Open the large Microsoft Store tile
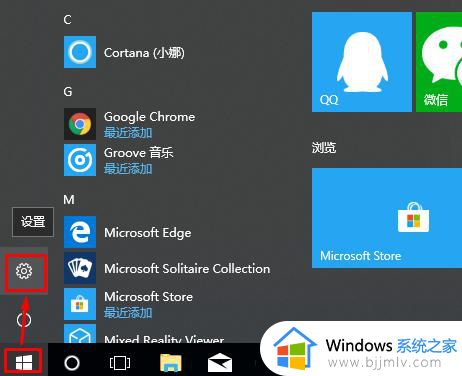Viewport: 462px width, 376px height. (387, 218)
